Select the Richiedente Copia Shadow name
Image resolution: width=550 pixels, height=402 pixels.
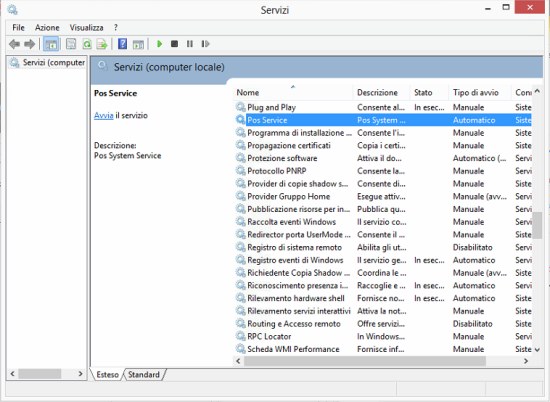click(299, 273)
